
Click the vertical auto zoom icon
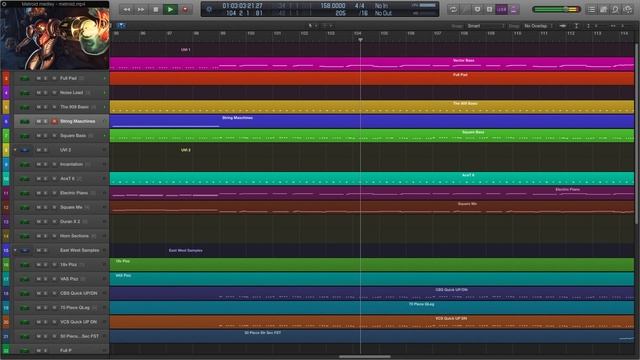point(576,26)
